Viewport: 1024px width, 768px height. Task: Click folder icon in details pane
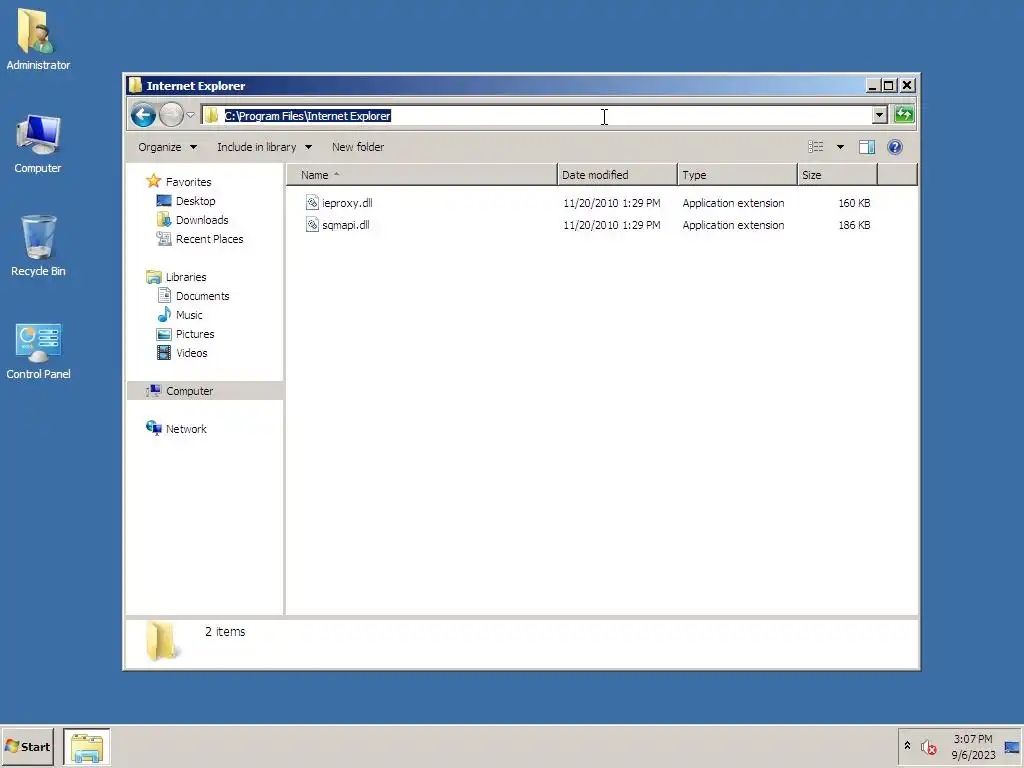[x=162, y=641]
